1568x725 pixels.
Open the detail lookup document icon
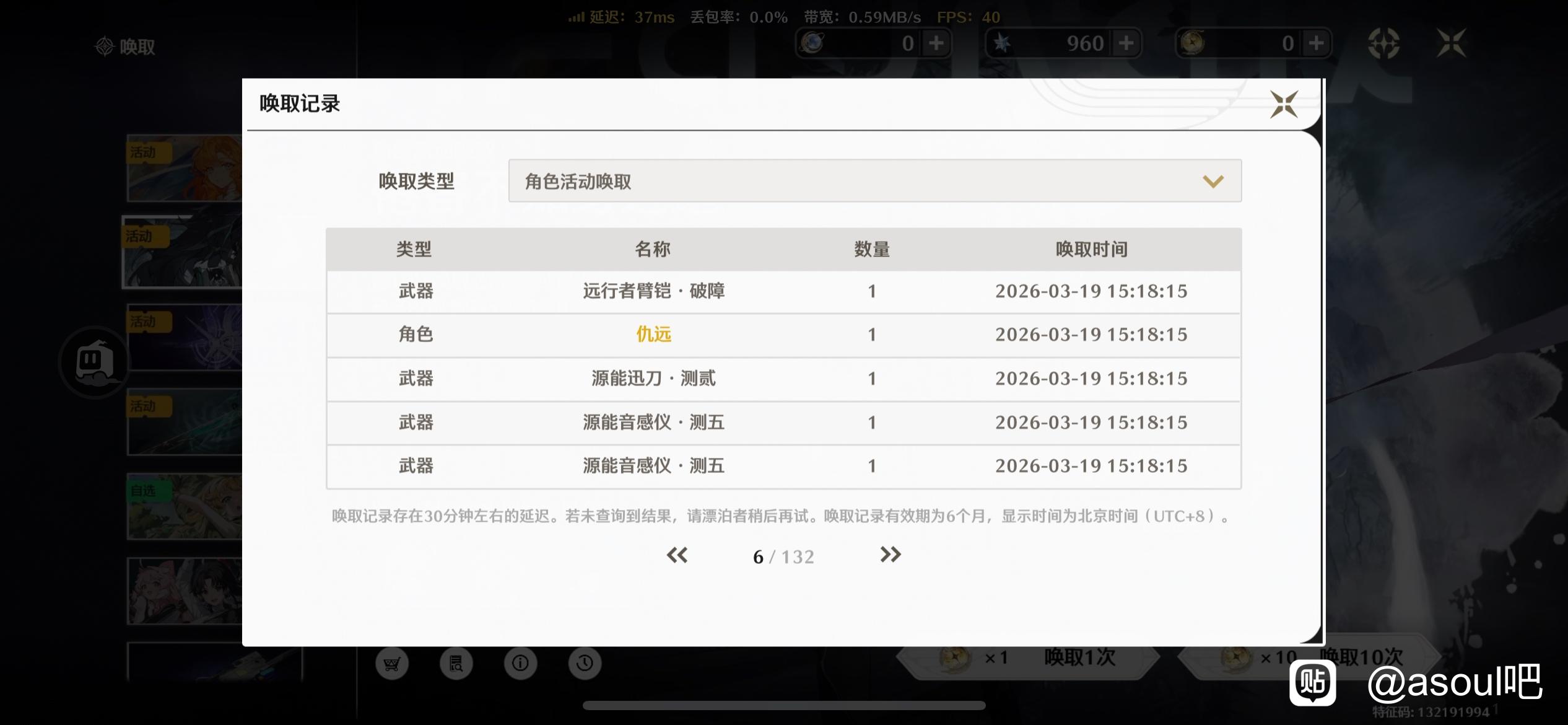(x=456, y=664)
